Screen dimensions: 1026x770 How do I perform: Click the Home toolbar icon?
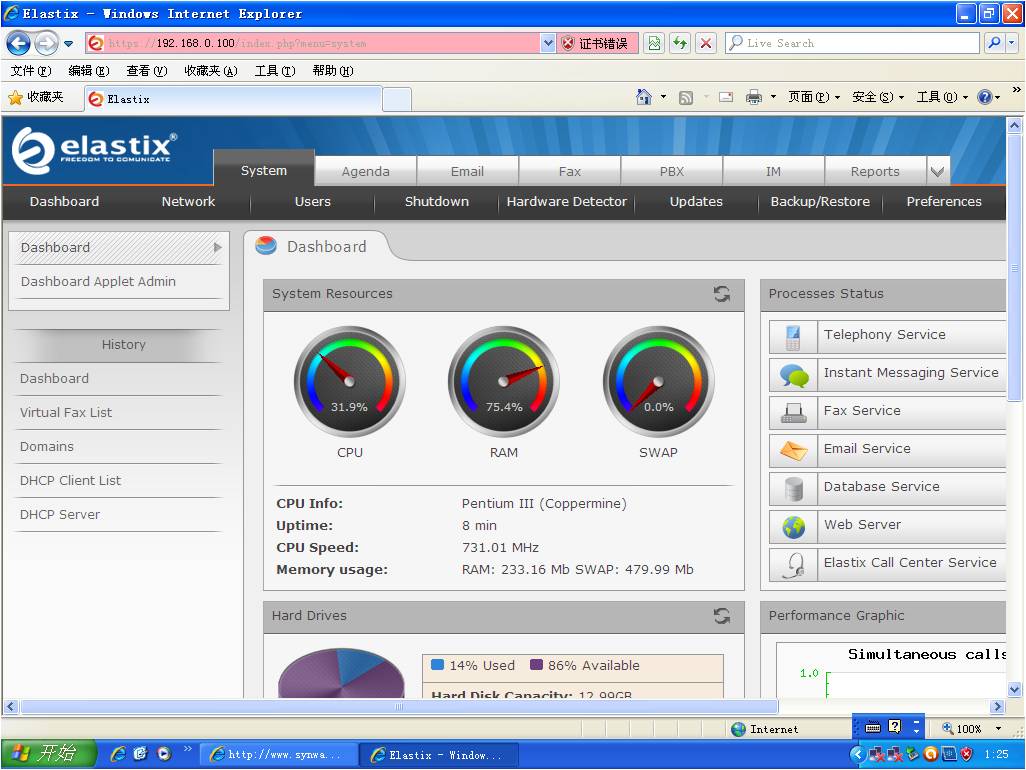point(644,97)
